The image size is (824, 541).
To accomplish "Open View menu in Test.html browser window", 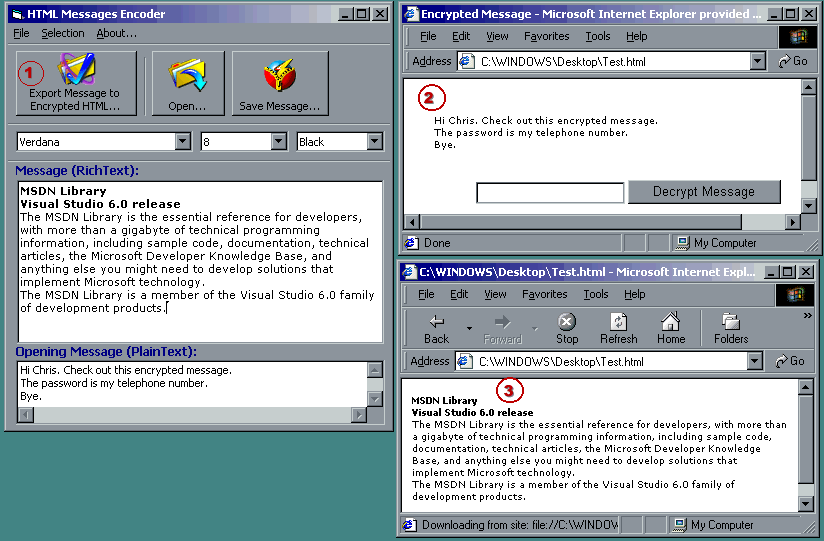I will click(495, 294).
